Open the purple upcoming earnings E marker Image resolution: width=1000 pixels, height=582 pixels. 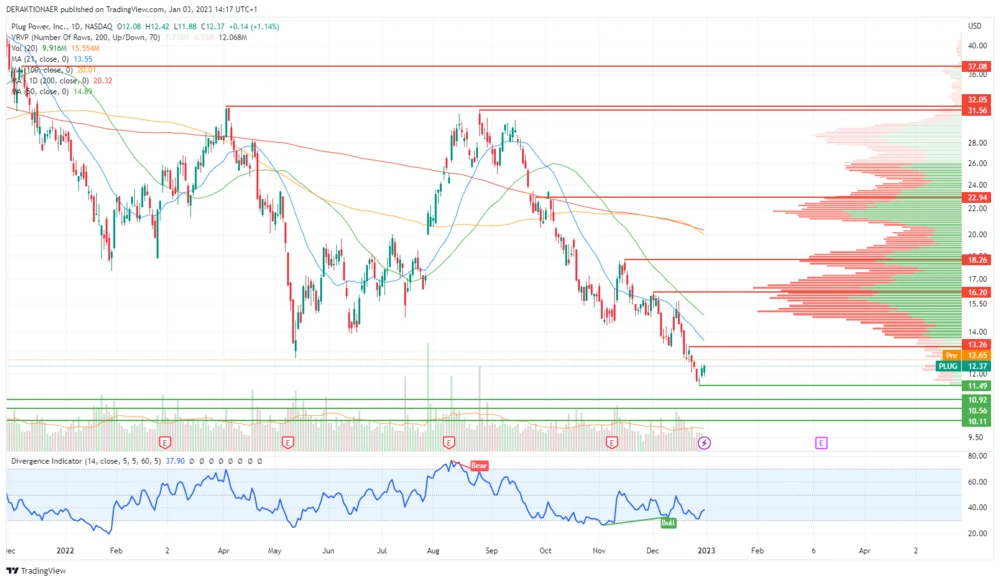pos(821,441)
